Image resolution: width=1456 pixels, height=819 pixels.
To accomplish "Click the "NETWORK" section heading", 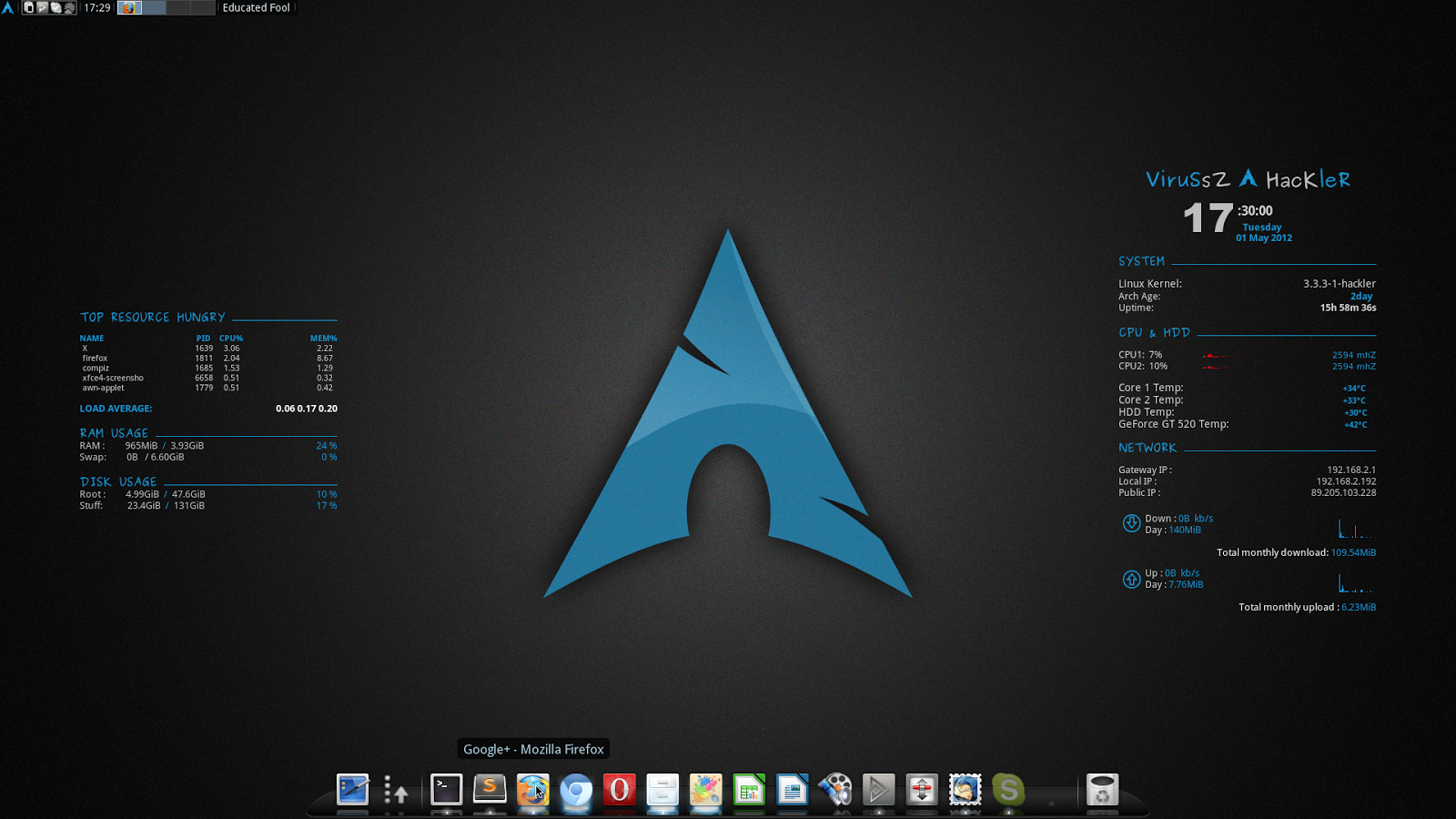I will click(1148, 448).
